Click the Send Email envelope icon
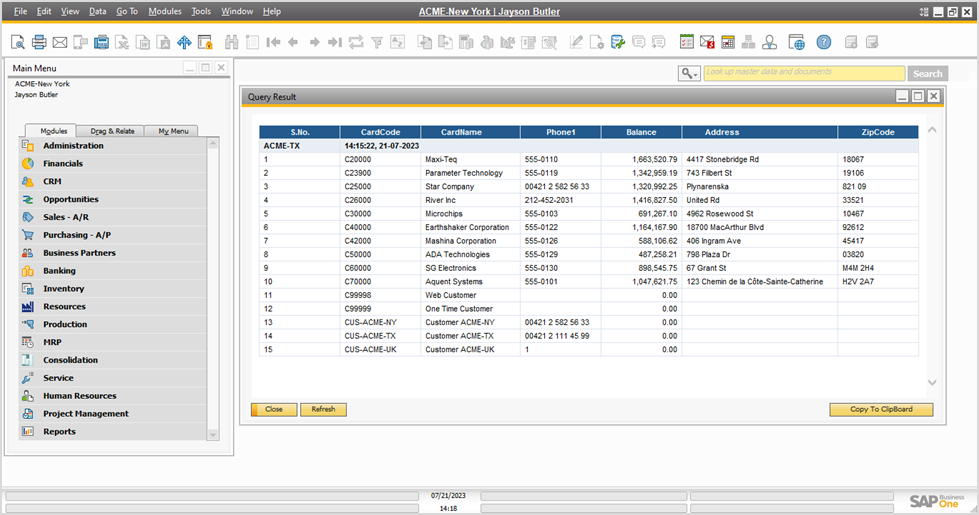Image resolution: width=979 pixels, height=515 pixels. (x=60, y=42)
